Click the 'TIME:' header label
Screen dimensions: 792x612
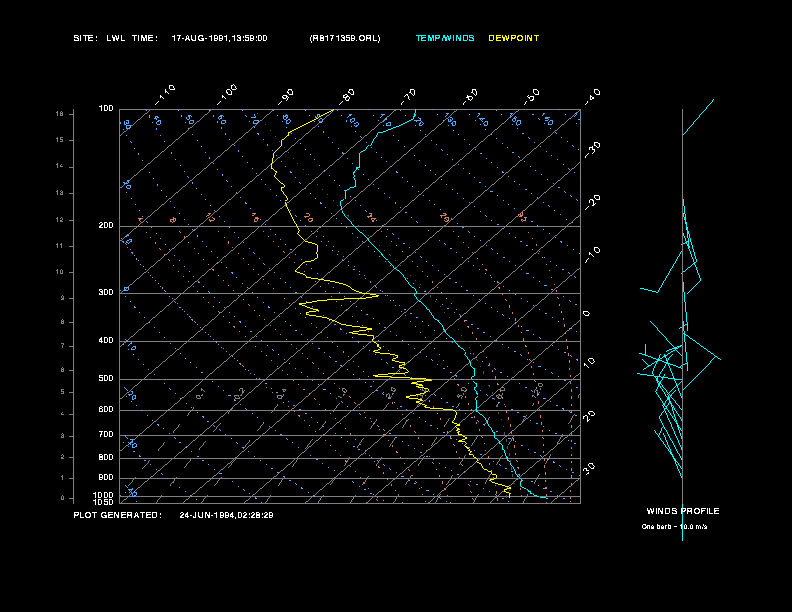pos(145,38)
